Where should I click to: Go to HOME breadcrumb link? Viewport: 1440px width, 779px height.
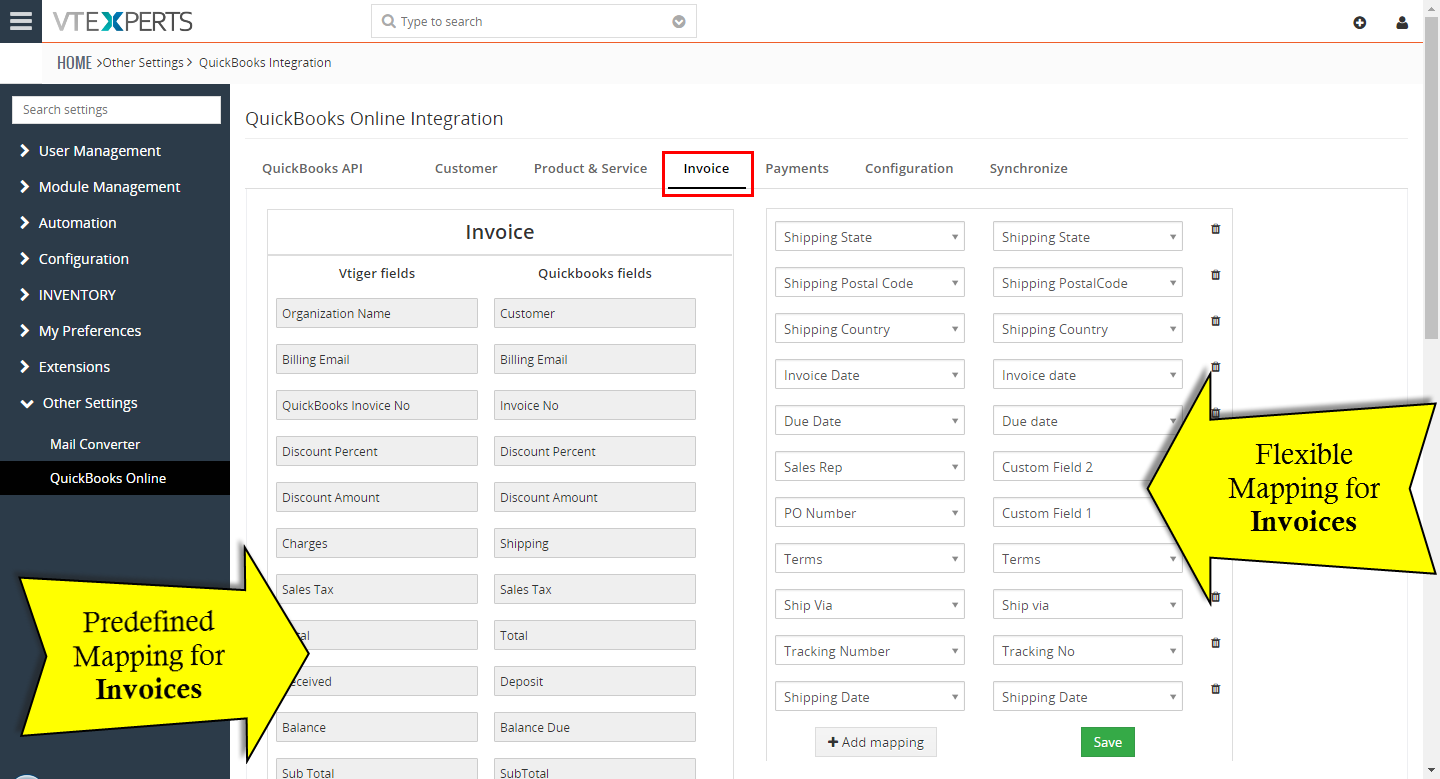point(74,62)
